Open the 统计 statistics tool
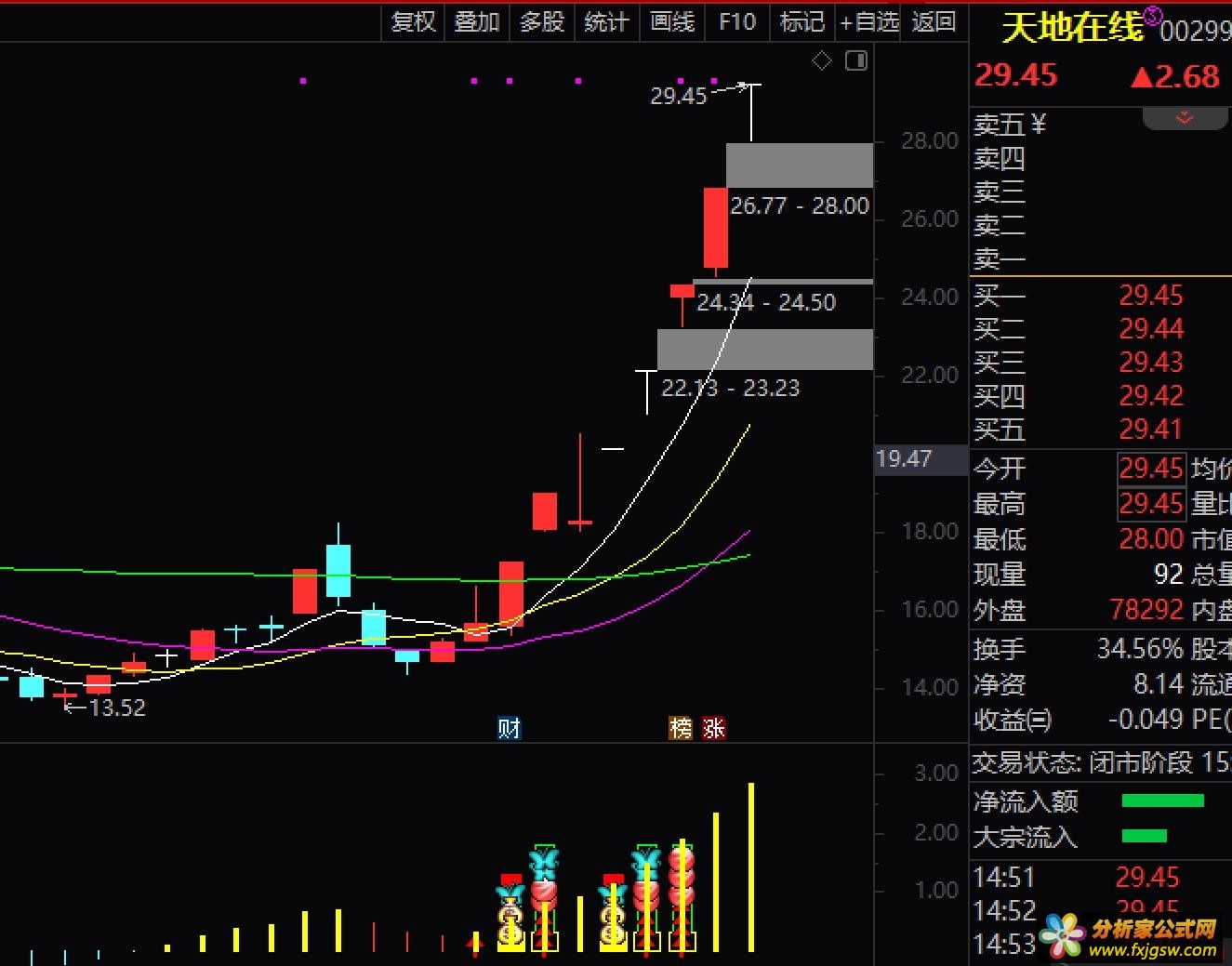 (x=606, y=21)
